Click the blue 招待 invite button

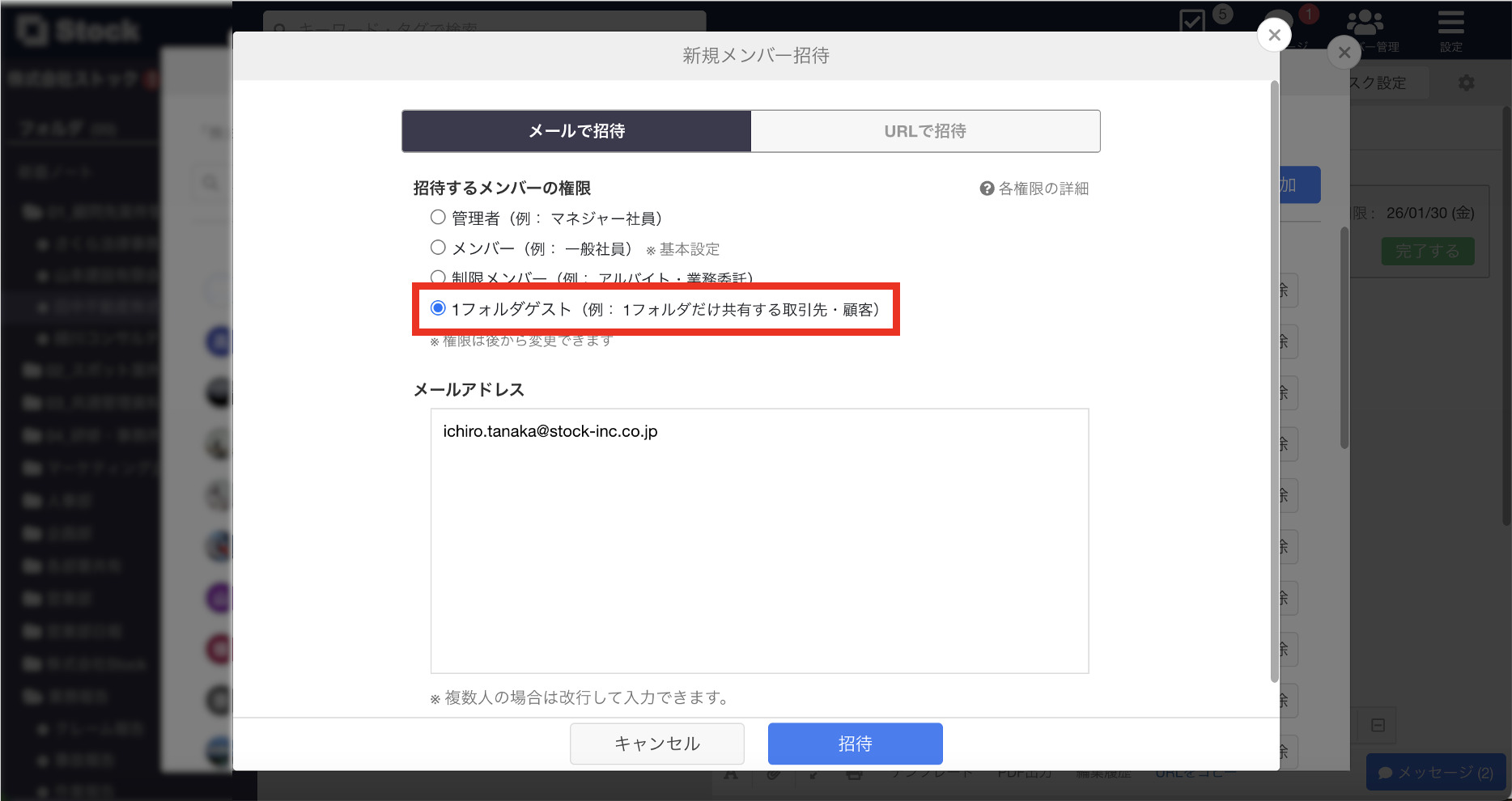855,743
